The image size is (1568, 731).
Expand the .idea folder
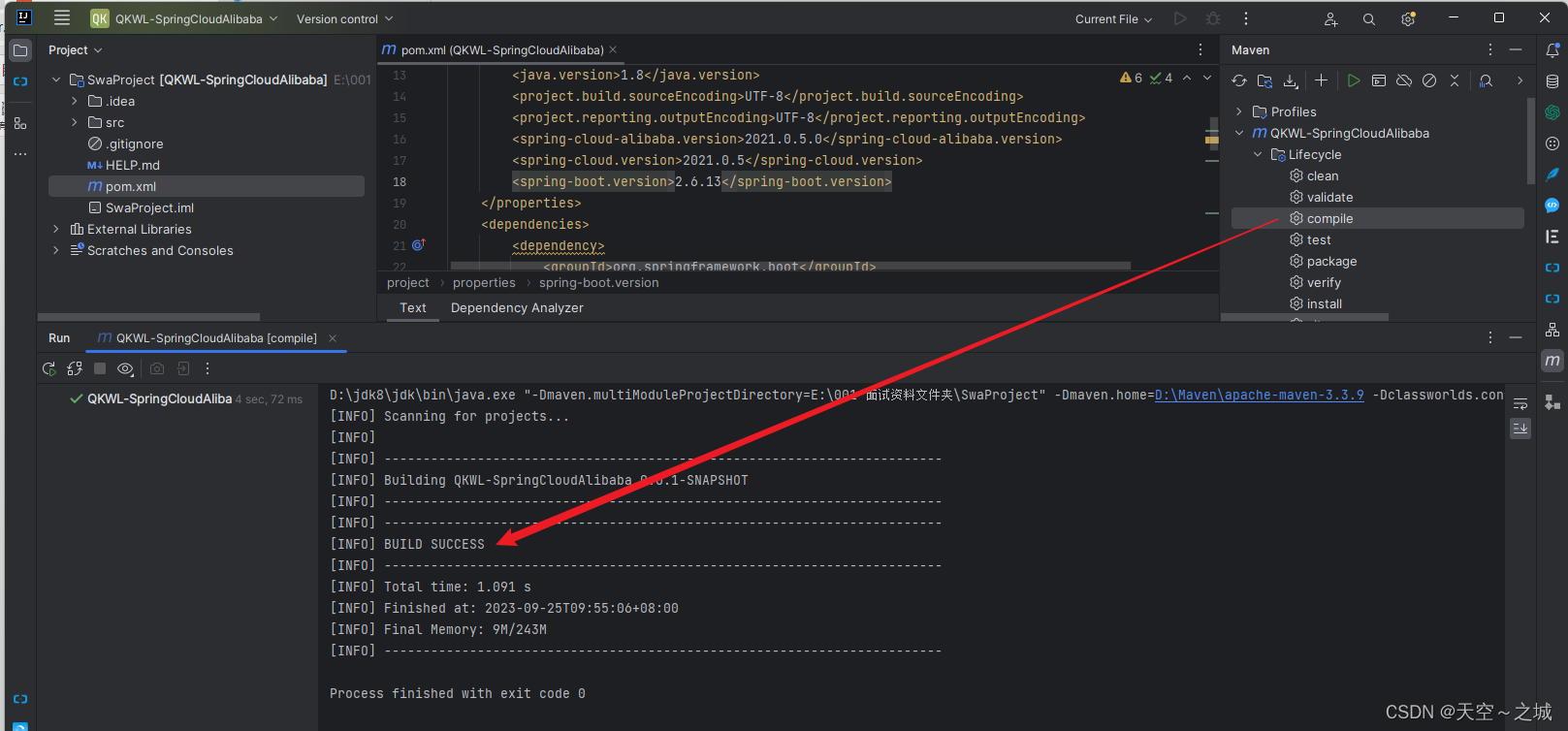[75, 101]
